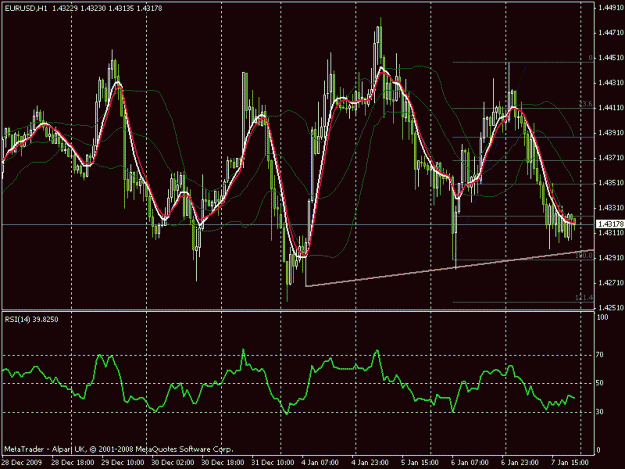Click the 4 Jan 23:00 time label
Screen dimensions: 625x469
[x=370, y=463]
